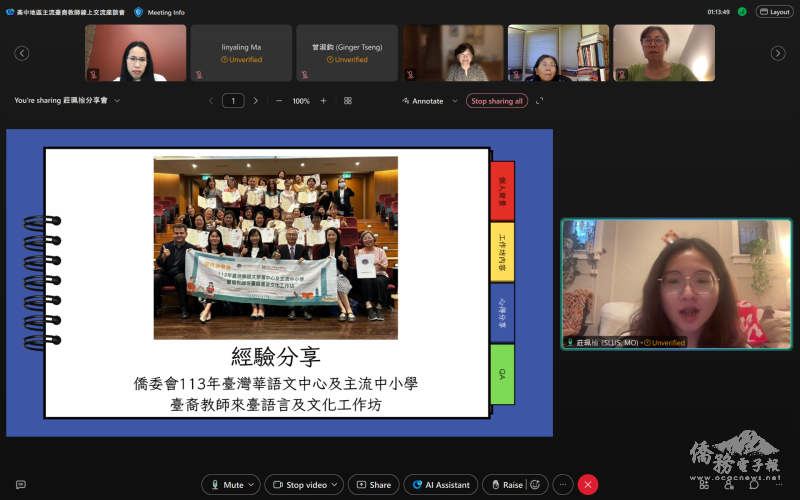
Task: Open the Apps panel icon
Action: click(704, 485)
